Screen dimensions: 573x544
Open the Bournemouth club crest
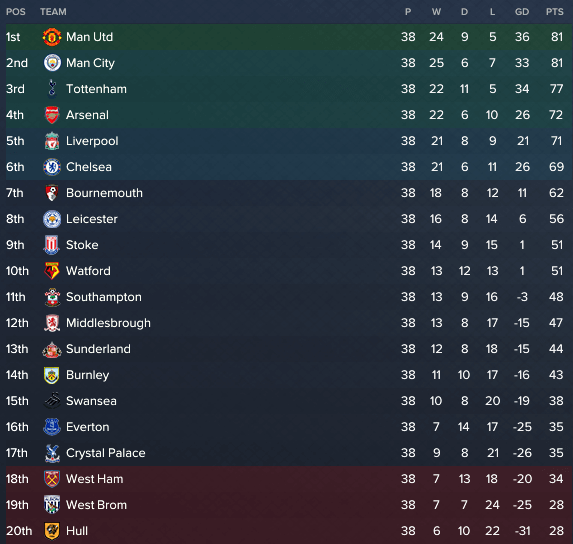coord(52,193)
